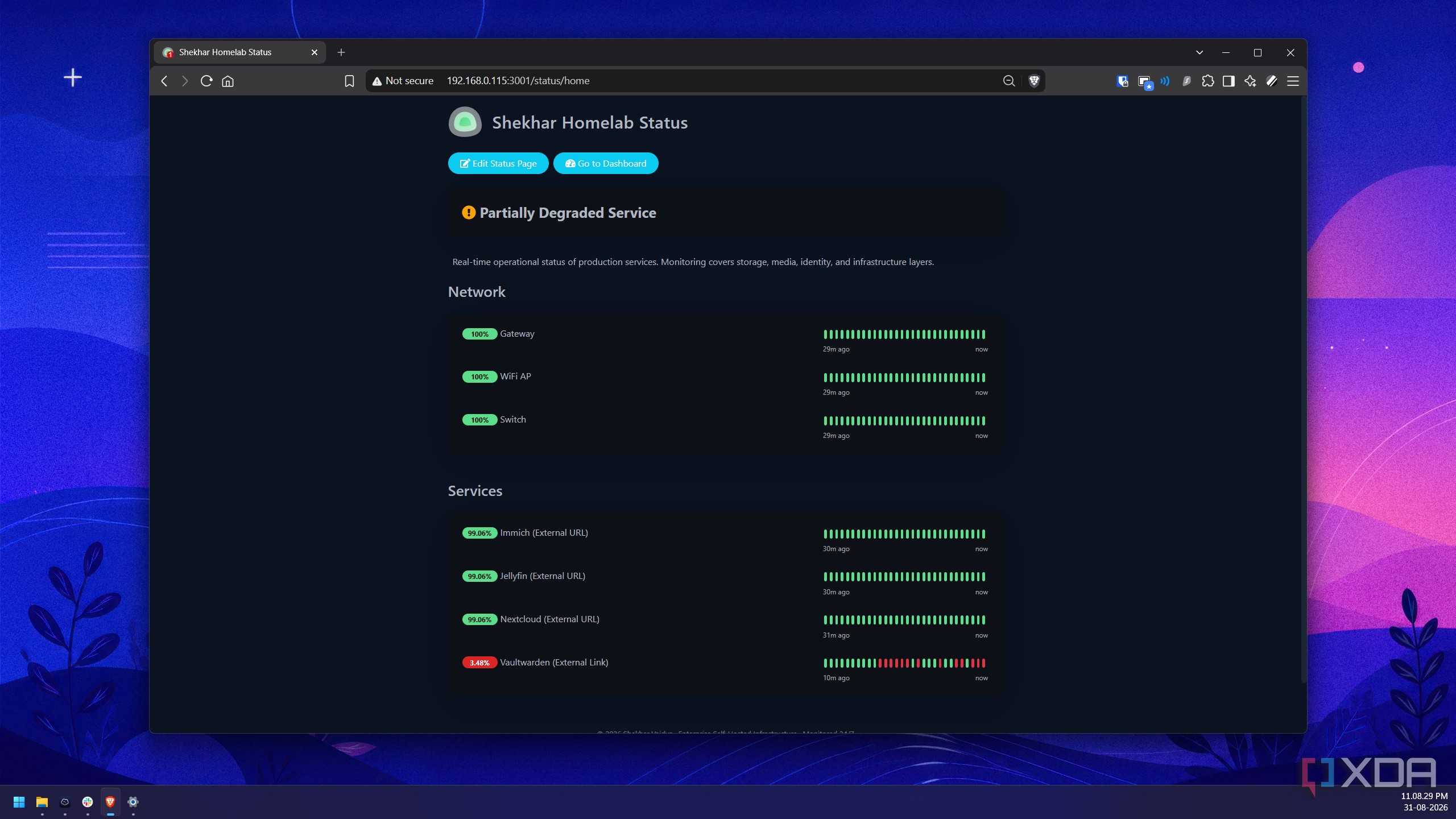
Task: Click the WiFi AP monitor name
Action: (x=515, y=376)
